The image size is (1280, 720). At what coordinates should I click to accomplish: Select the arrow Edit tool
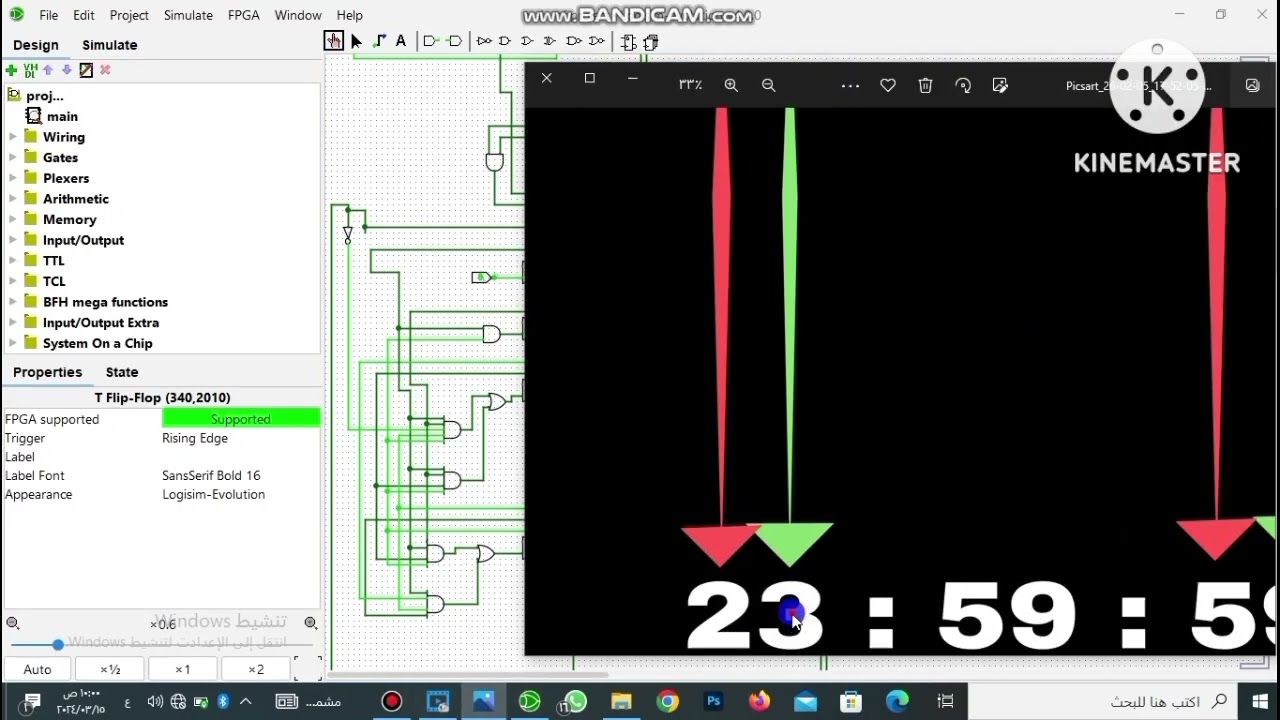356,41
